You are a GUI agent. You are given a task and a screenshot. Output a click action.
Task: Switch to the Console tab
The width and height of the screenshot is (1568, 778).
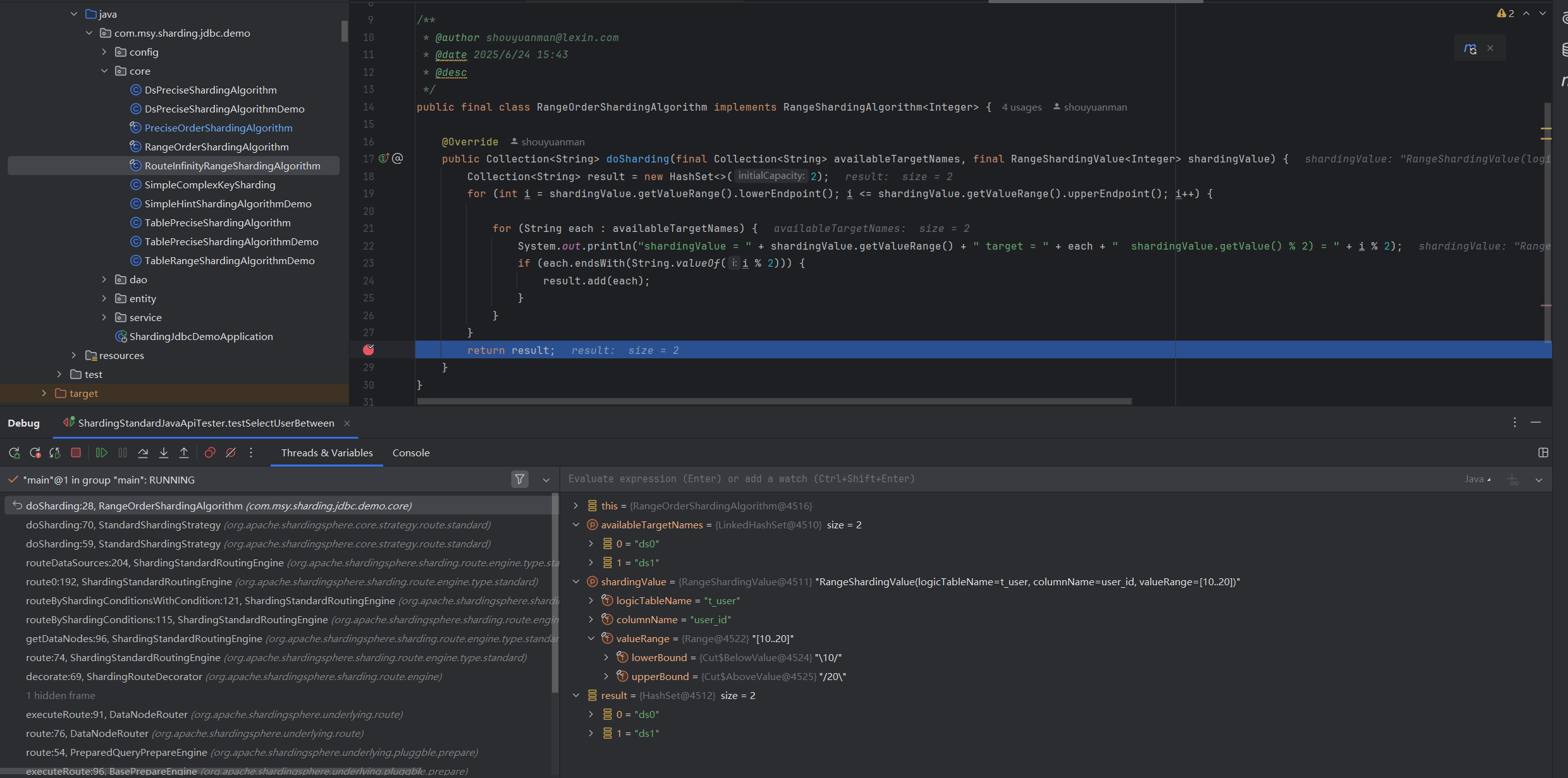(x=410, y=453)
